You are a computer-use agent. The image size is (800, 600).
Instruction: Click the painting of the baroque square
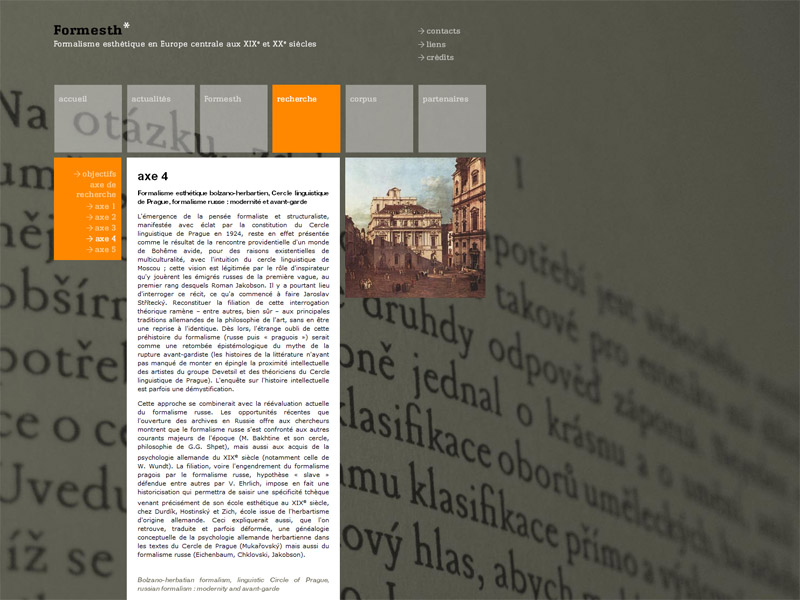pyautogui.click(x=415, y=228)
